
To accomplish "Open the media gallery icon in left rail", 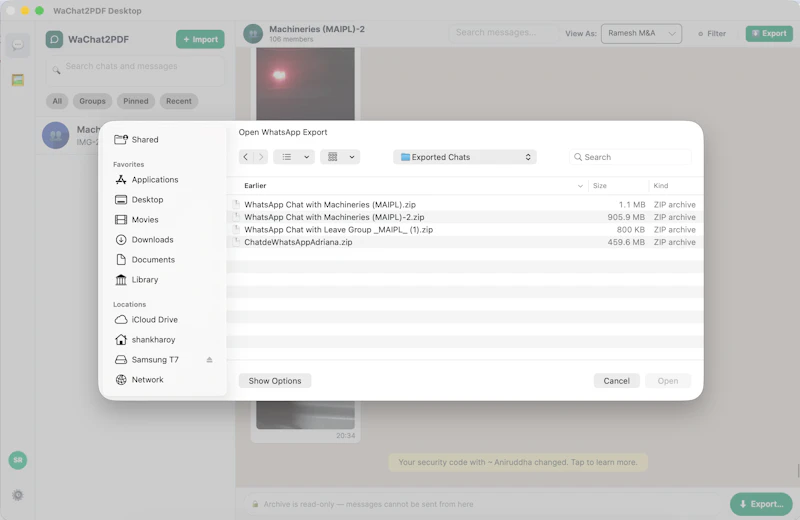I will (x=18, y=80).
